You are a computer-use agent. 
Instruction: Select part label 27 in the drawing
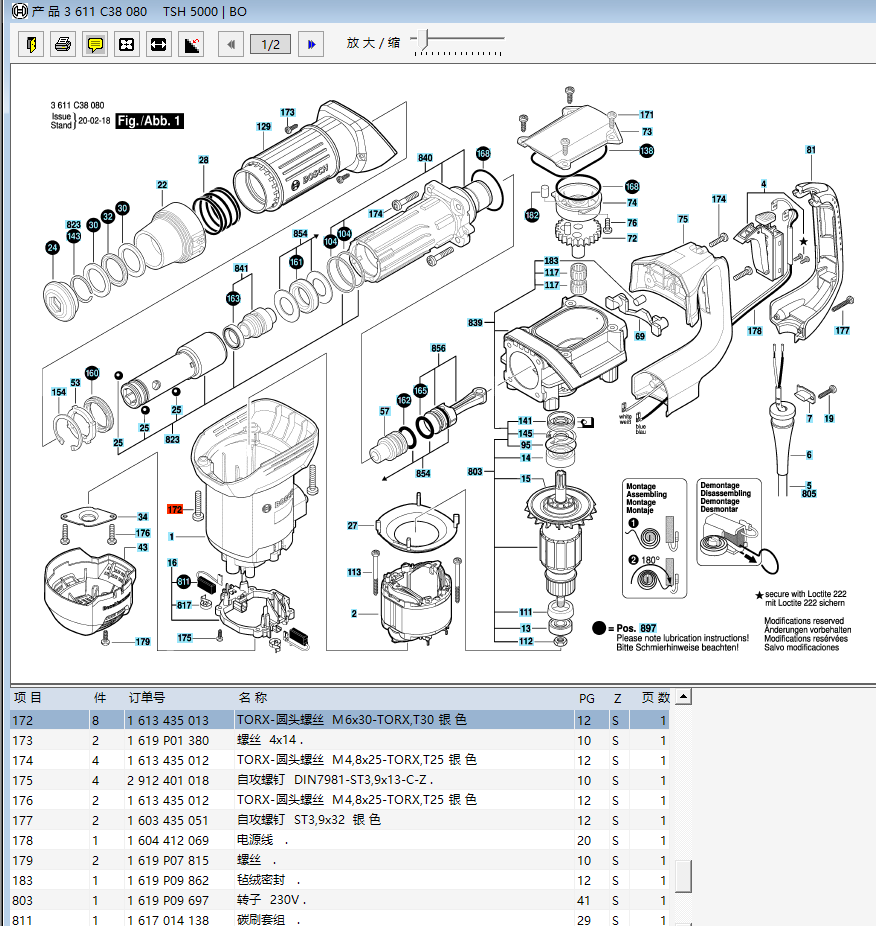point(353,526)
